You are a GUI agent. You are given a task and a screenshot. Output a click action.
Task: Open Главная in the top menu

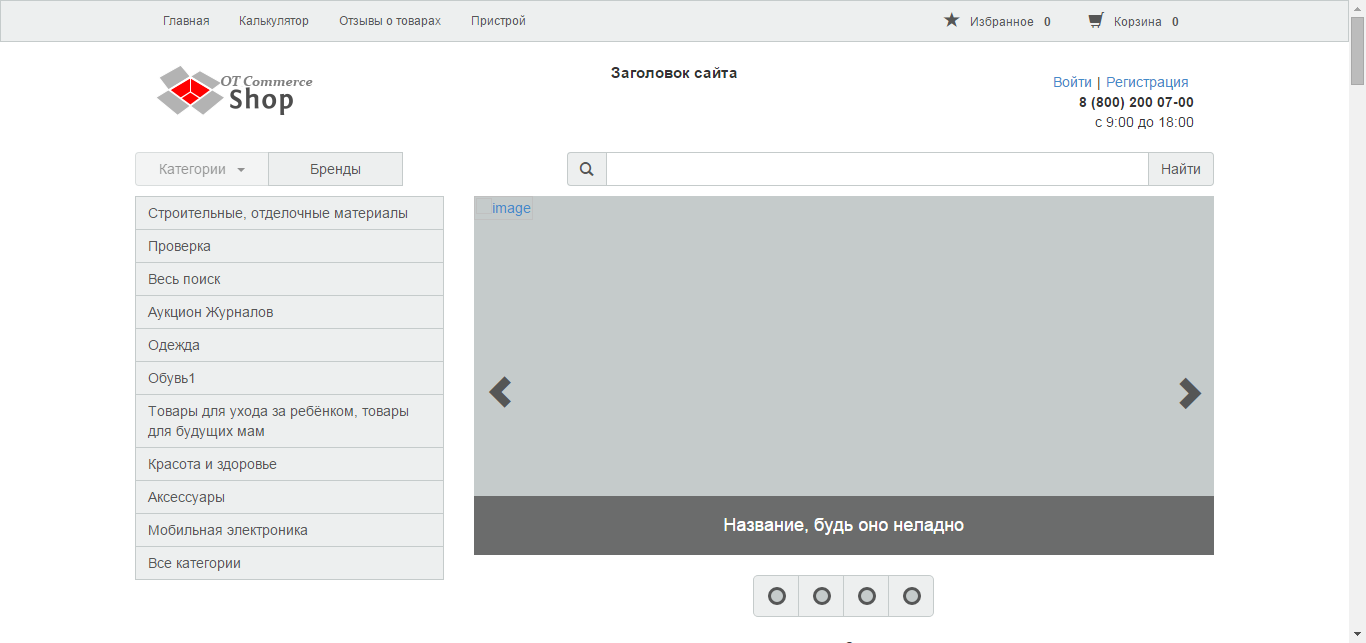pyautogui.click(x=186, y=21)
